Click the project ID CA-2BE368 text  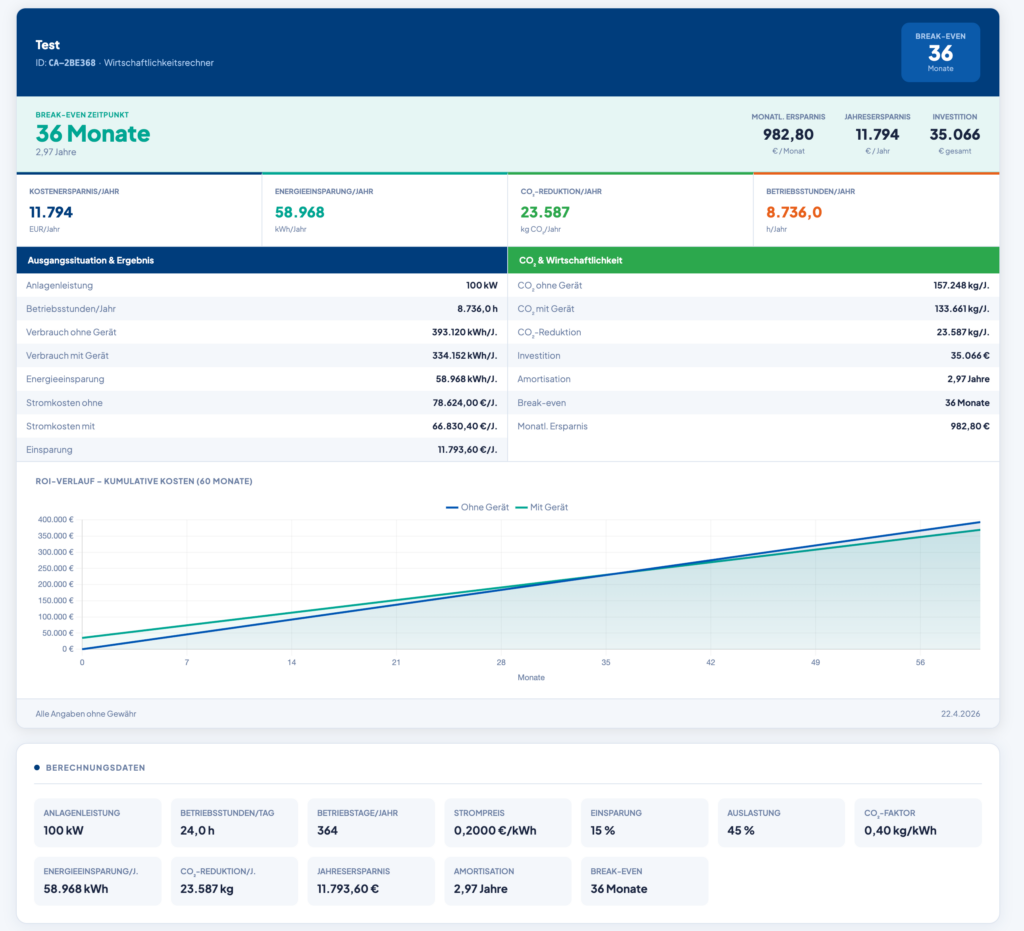tap(72, 63)
